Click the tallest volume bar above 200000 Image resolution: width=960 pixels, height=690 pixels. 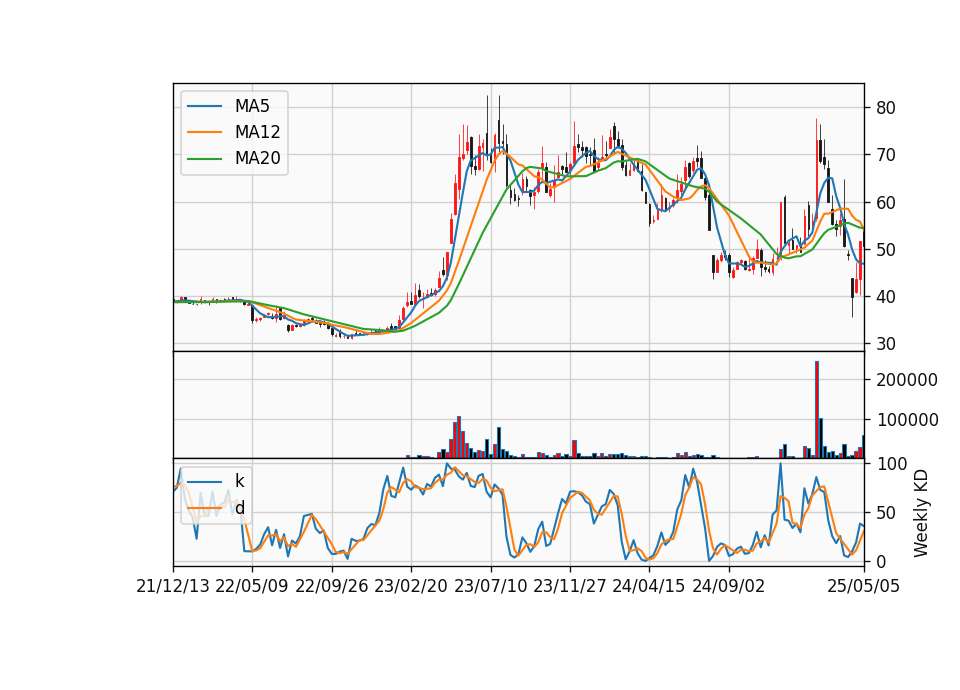817,410
